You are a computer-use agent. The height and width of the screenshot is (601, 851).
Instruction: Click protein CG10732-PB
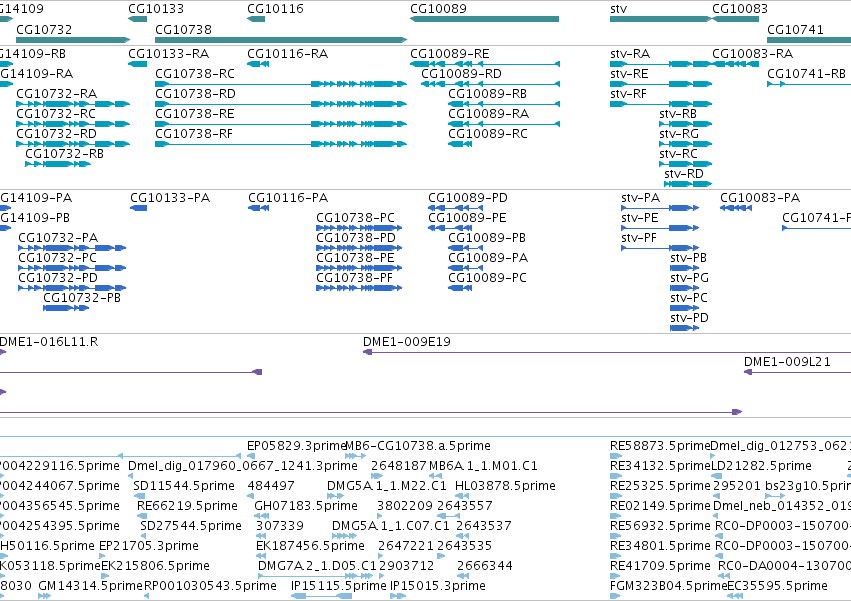(x=66, y=308)
